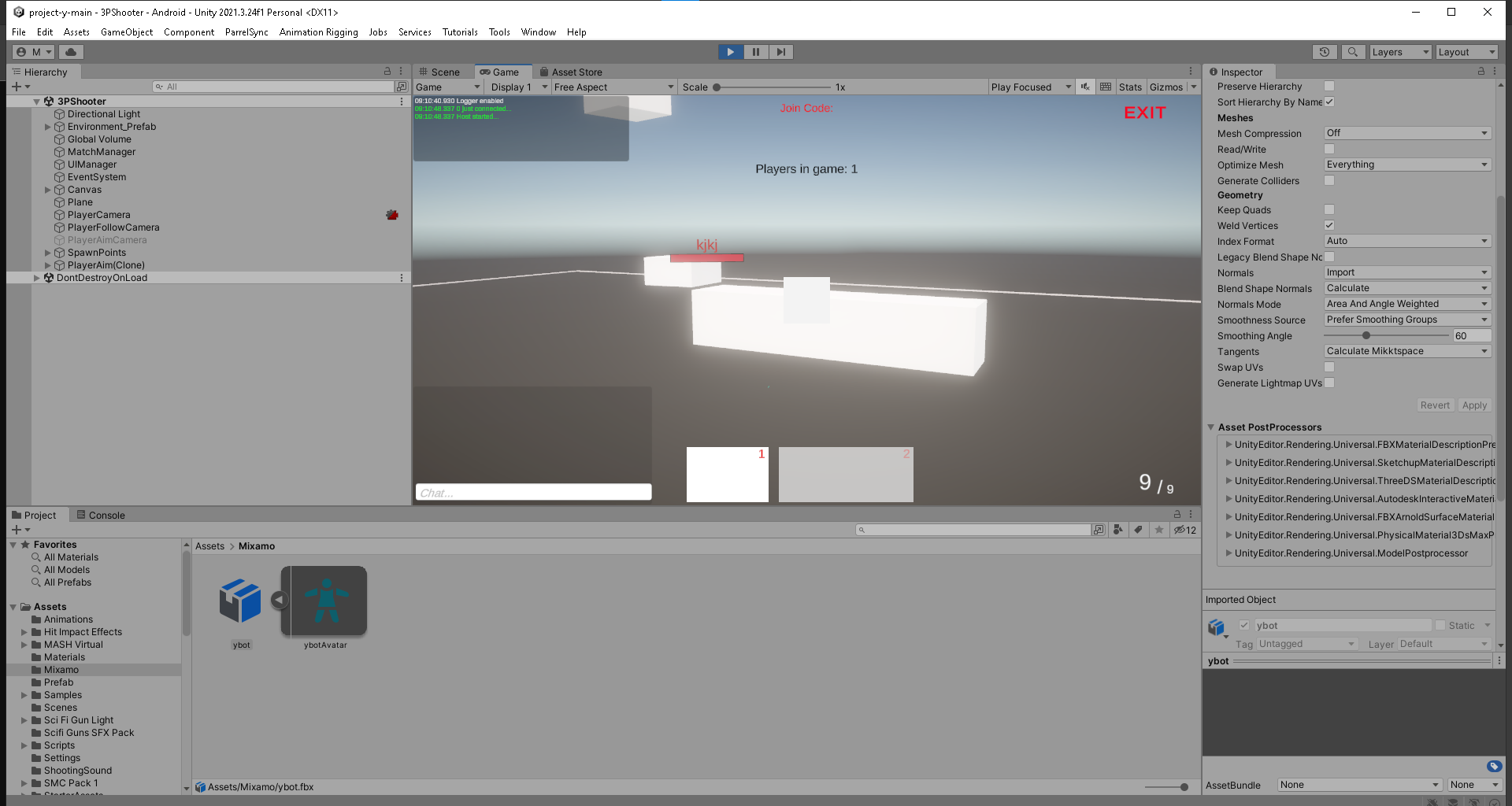Viewport: 1512px width, 806px height.
Task: Show on-screen stats with the Stats button
Action: click(1130, 87)
